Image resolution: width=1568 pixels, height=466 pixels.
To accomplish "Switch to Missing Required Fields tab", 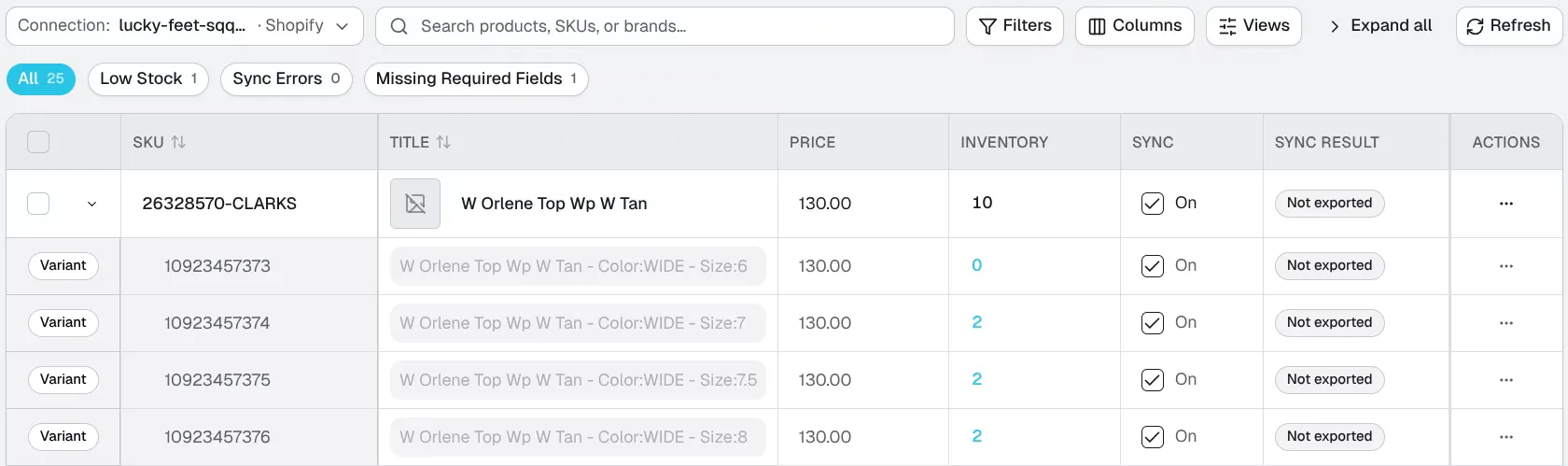I will click(476, 79).
